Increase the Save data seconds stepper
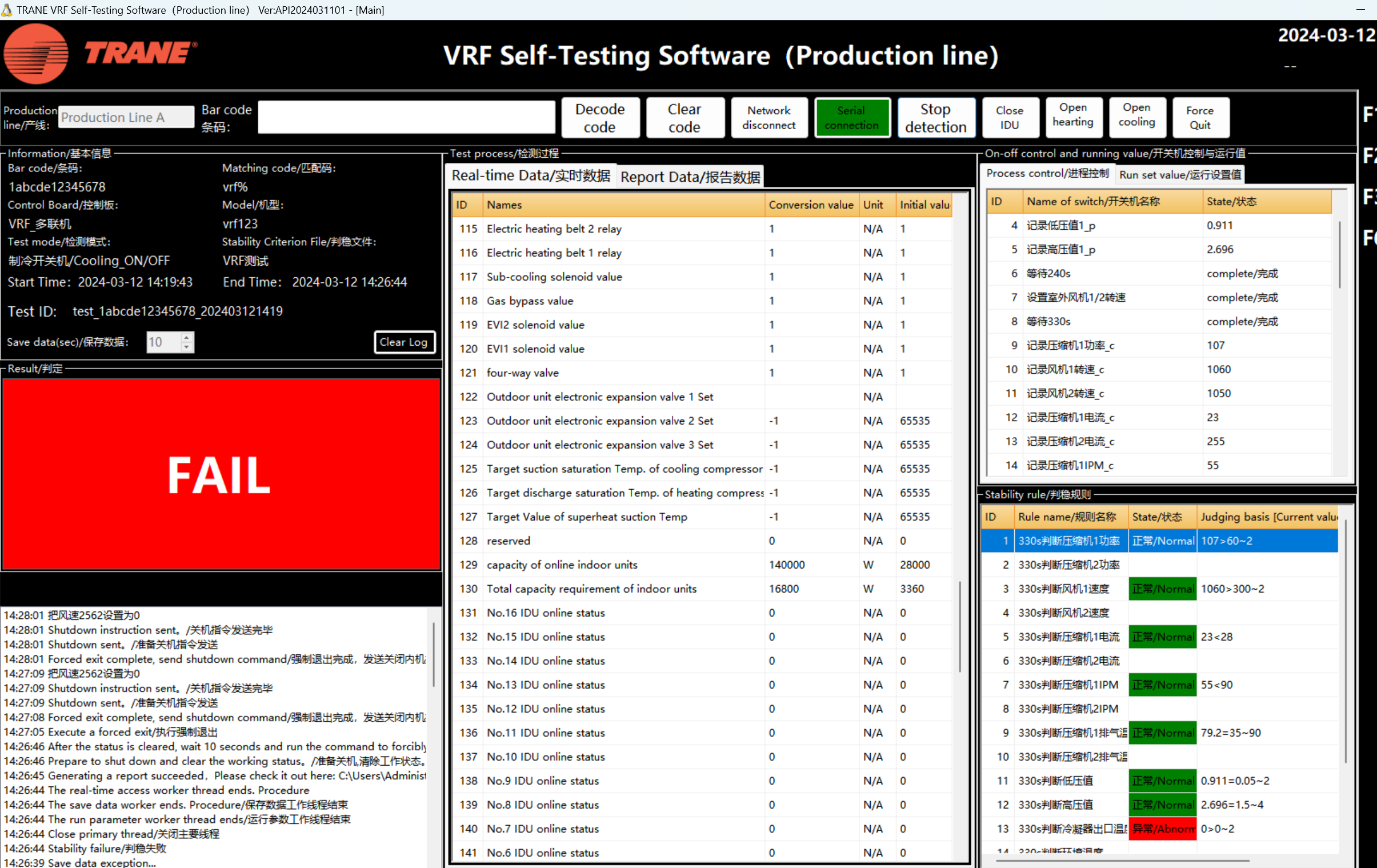The height and width of the screenshot is (868, 1377). click(x=186, y=337)
